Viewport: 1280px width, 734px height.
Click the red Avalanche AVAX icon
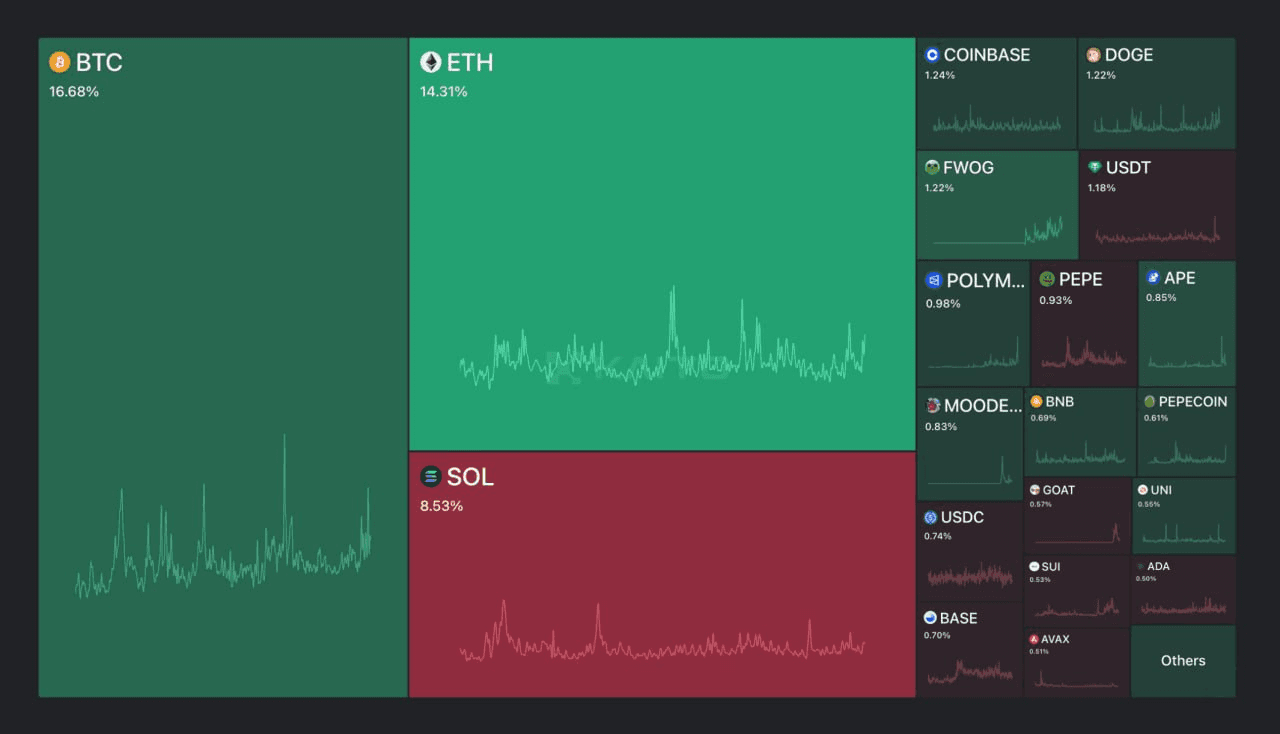[1034, 639]
